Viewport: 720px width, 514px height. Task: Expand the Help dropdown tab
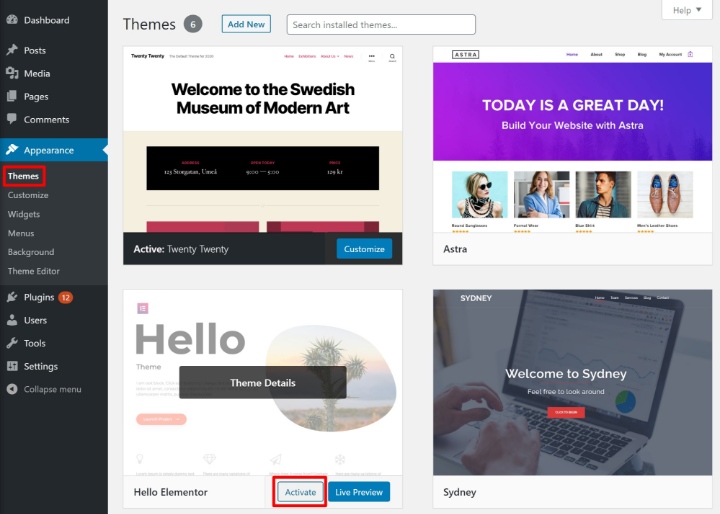[687, 10]
